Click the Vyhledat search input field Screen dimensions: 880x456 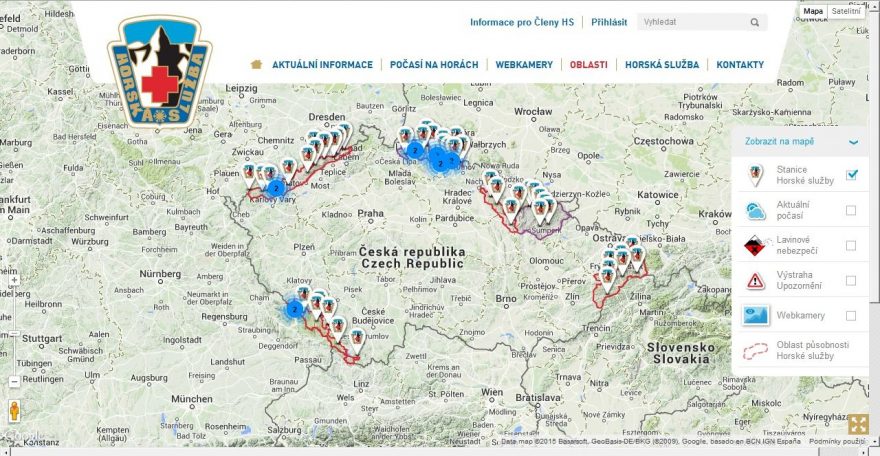pos(692,22)
